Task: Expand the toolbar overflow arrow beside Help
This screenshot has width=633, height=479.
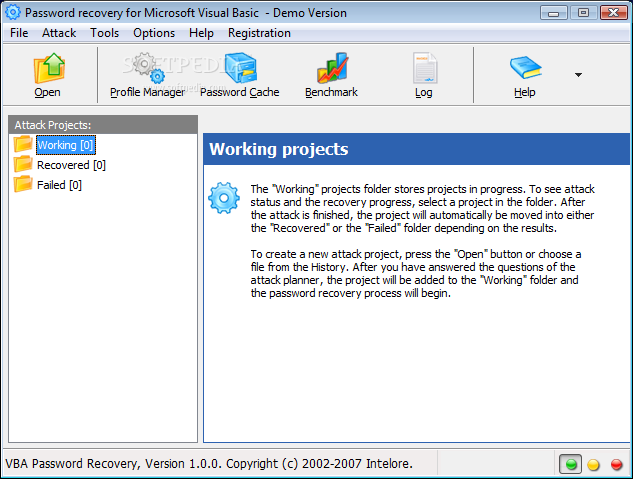Action: pyautogui.click(x=578, y=75)
